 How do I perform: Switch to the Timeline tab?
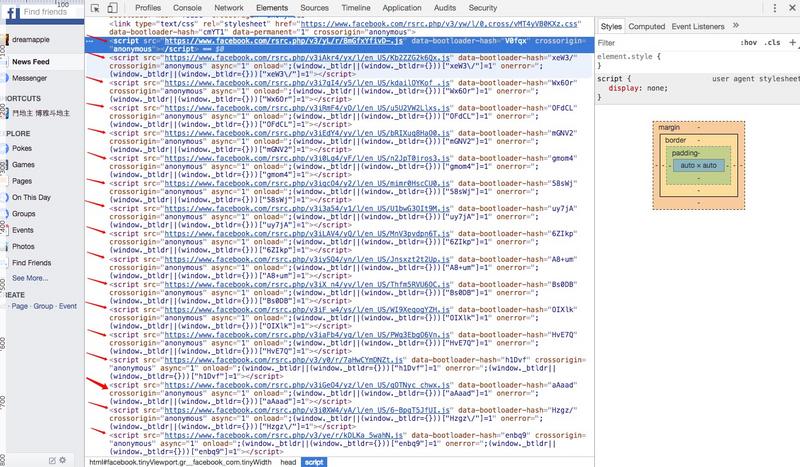[x=356, y=8]
